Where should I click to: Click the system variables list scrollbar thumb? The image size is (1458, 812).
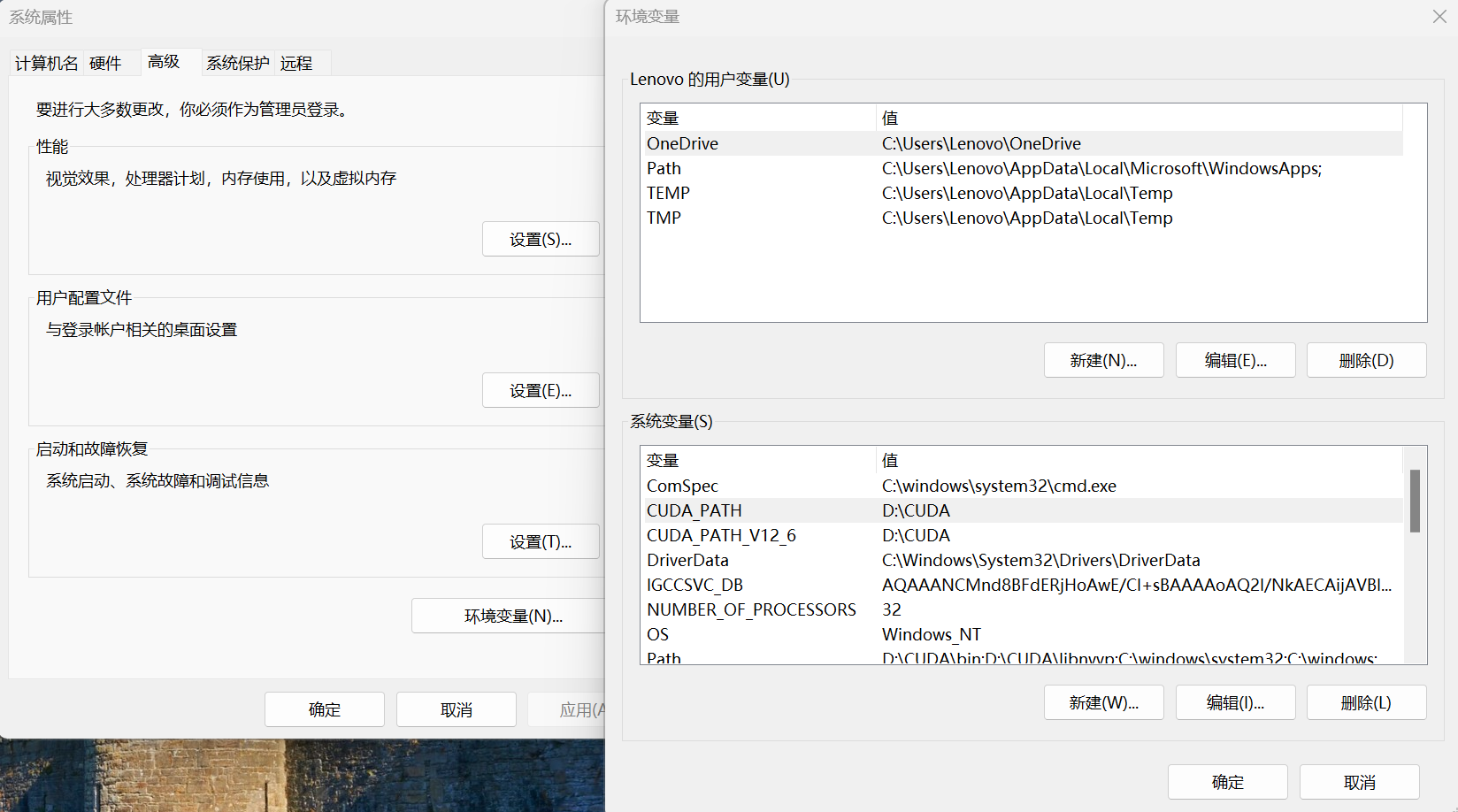[x=1415, y=501]
